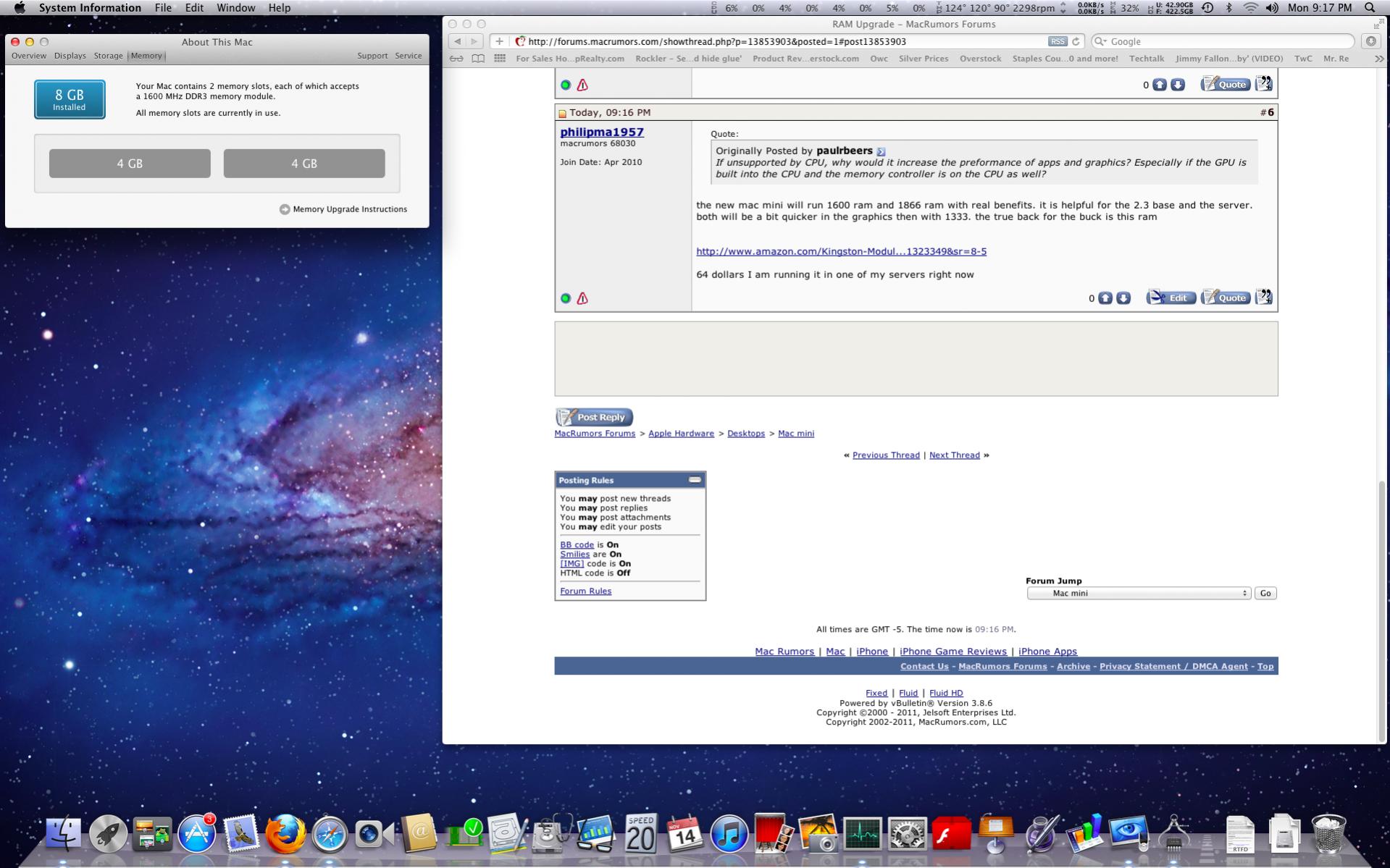
Task: Open Safari compass icon in Dock
Action: [330, 835]
